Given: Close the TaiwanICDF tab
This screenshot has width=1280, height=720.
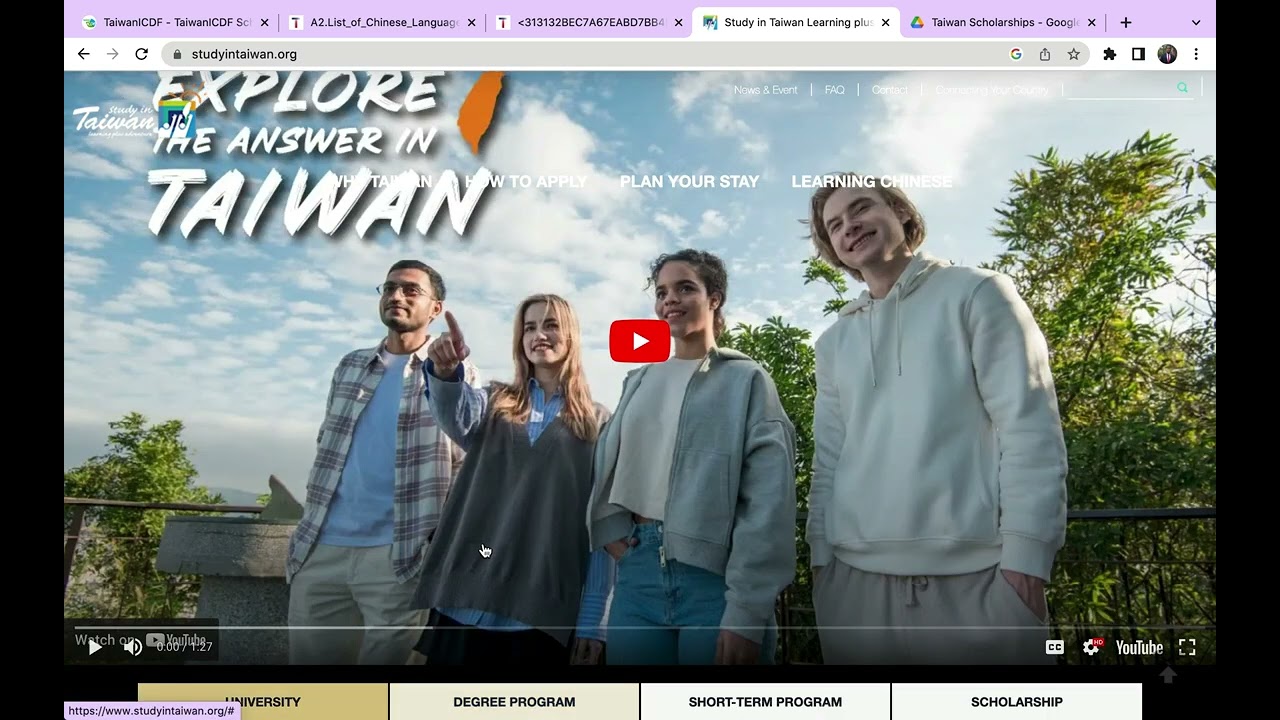Looking at the screenshot, I should click(264, 22).
